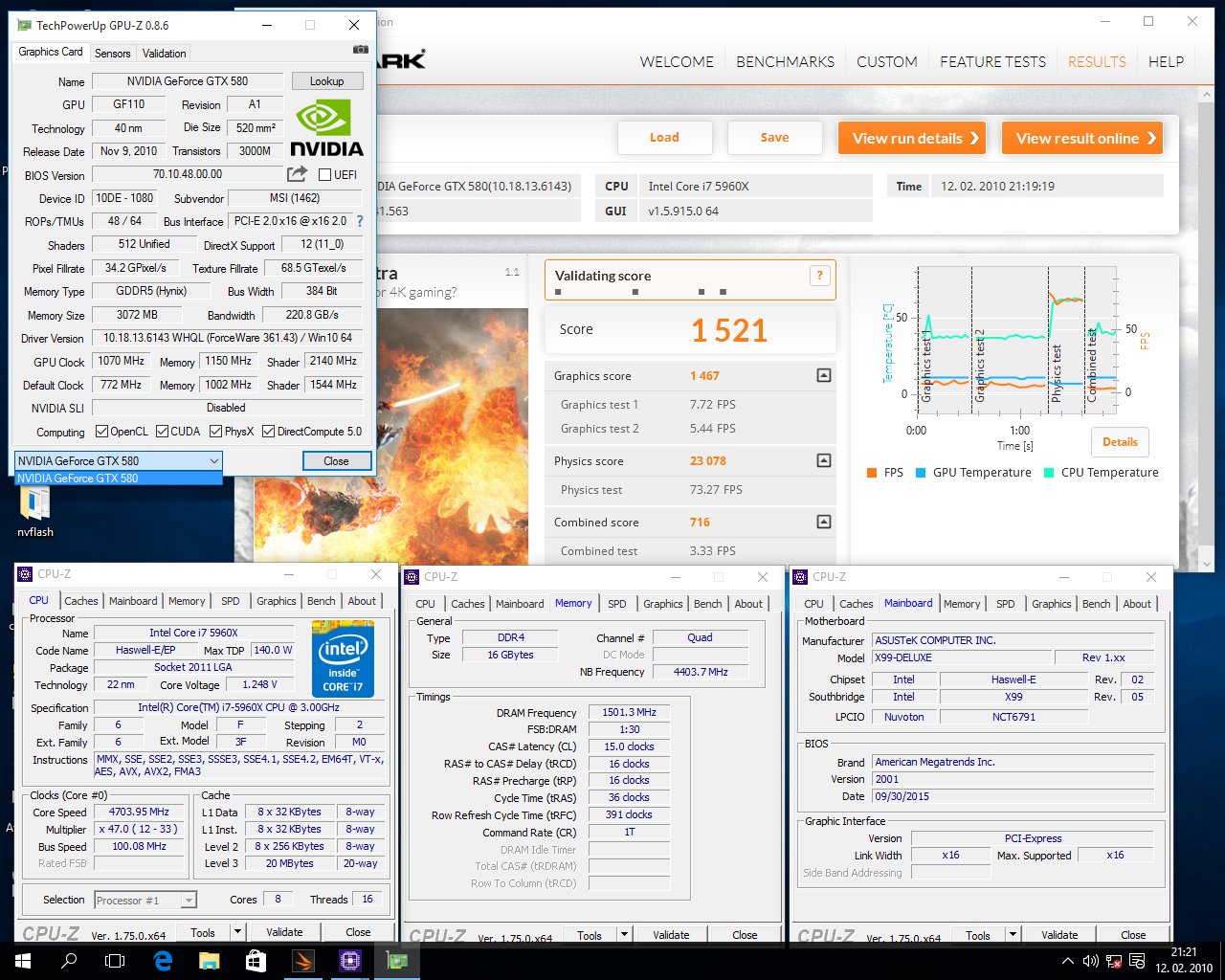Click the green CPU Temperature legend swatch

[1049, 473]
